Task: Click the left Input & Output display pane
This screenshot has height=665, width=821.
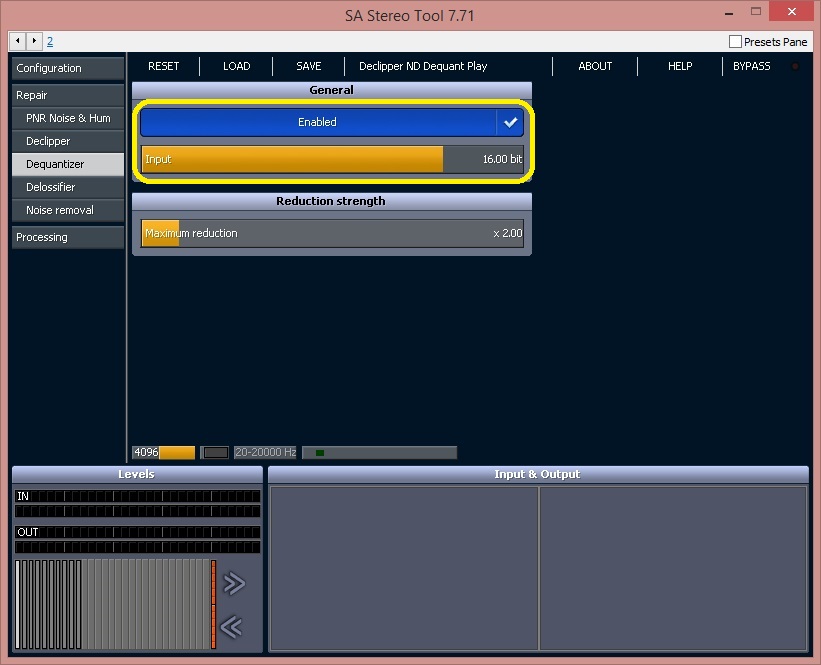Action: pos(404,569)
